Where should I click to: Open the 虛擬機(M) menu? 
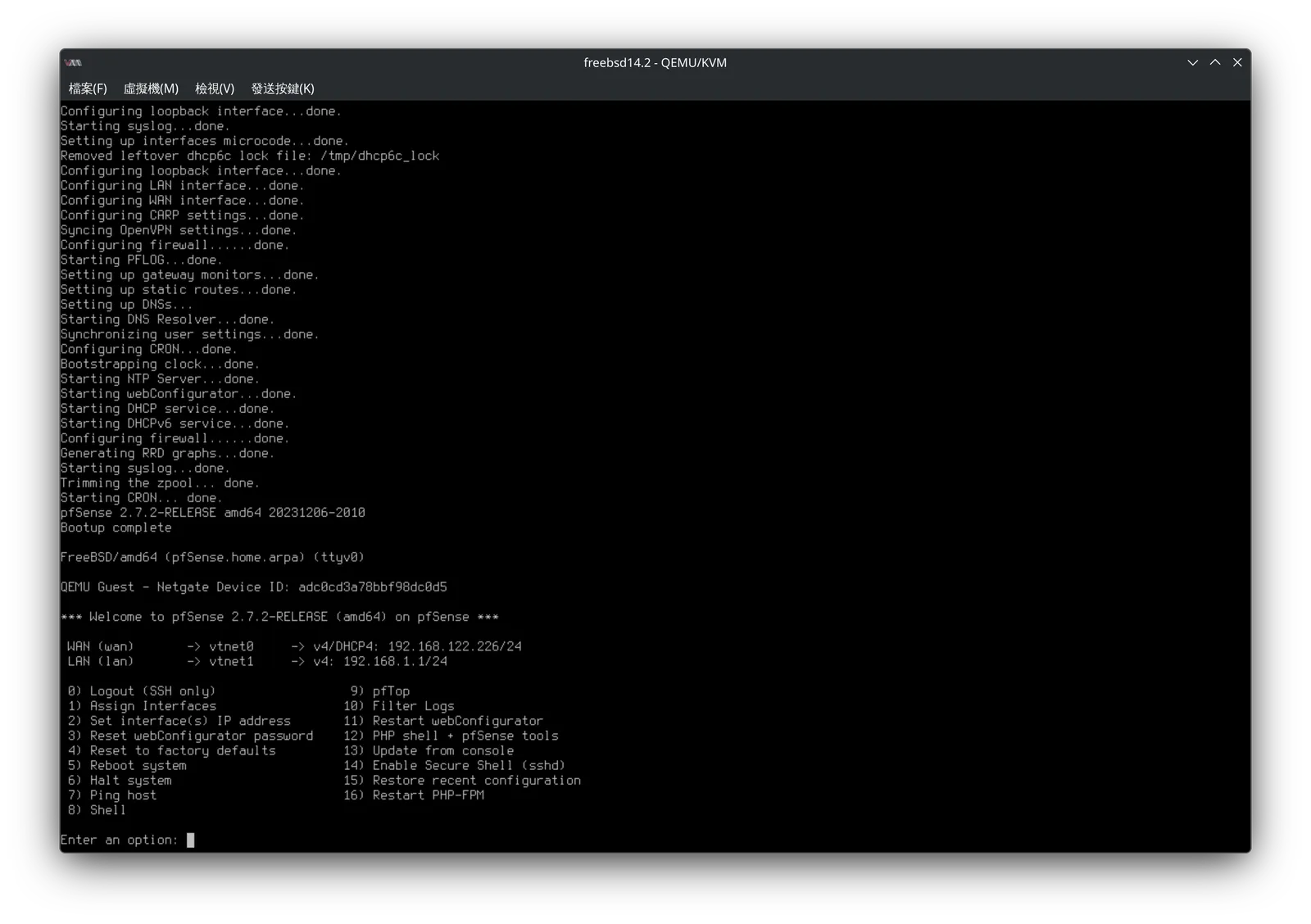click(x=151, y=88)
